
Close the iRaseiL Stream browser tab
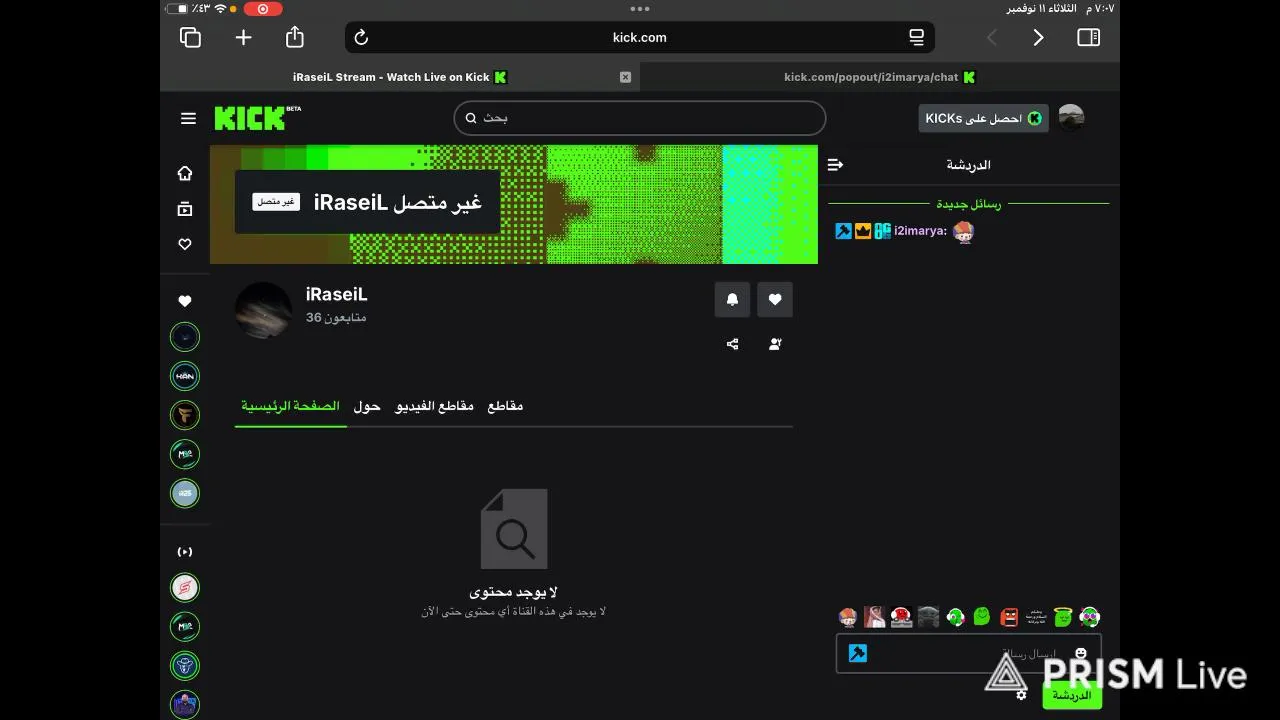point(625,77)
